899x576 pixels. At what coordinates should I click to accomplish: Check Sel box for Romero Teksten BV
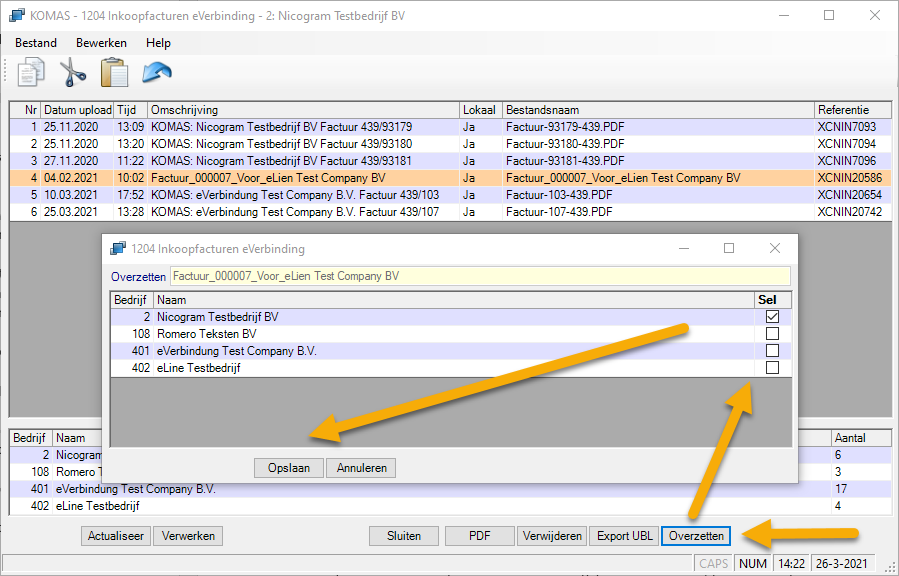coord(772,334)
